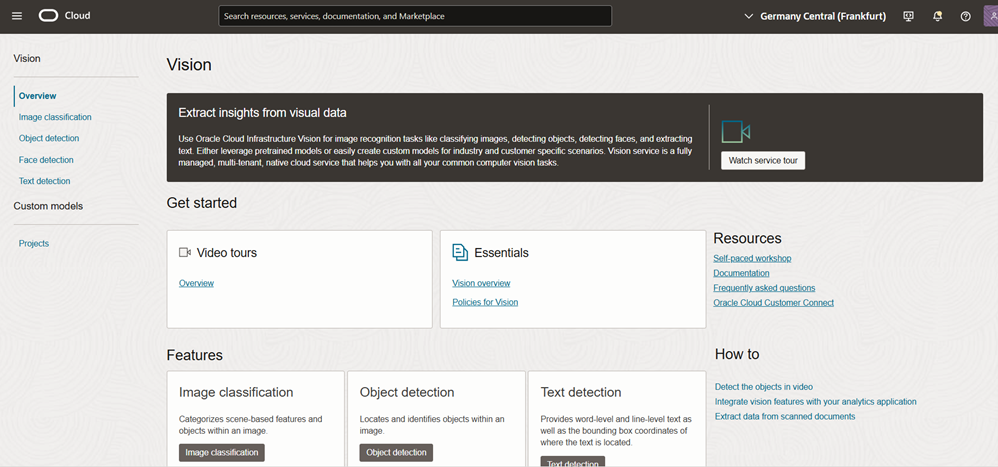
Task: Open the hamburger navigation menu
Action: 16,16
